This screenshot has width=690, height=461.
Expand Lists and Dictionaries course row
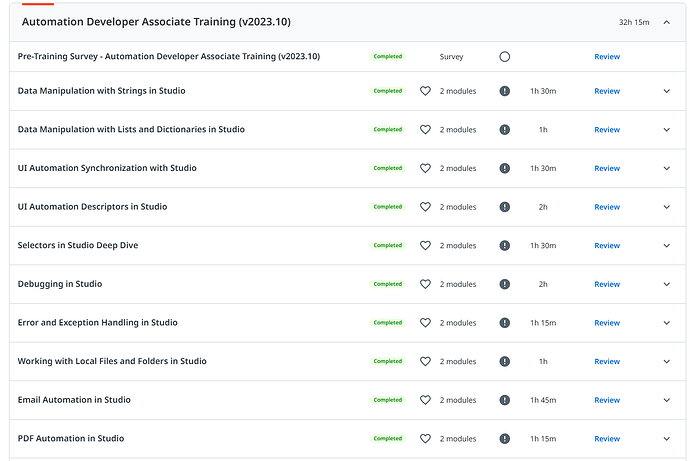[667, 130]
